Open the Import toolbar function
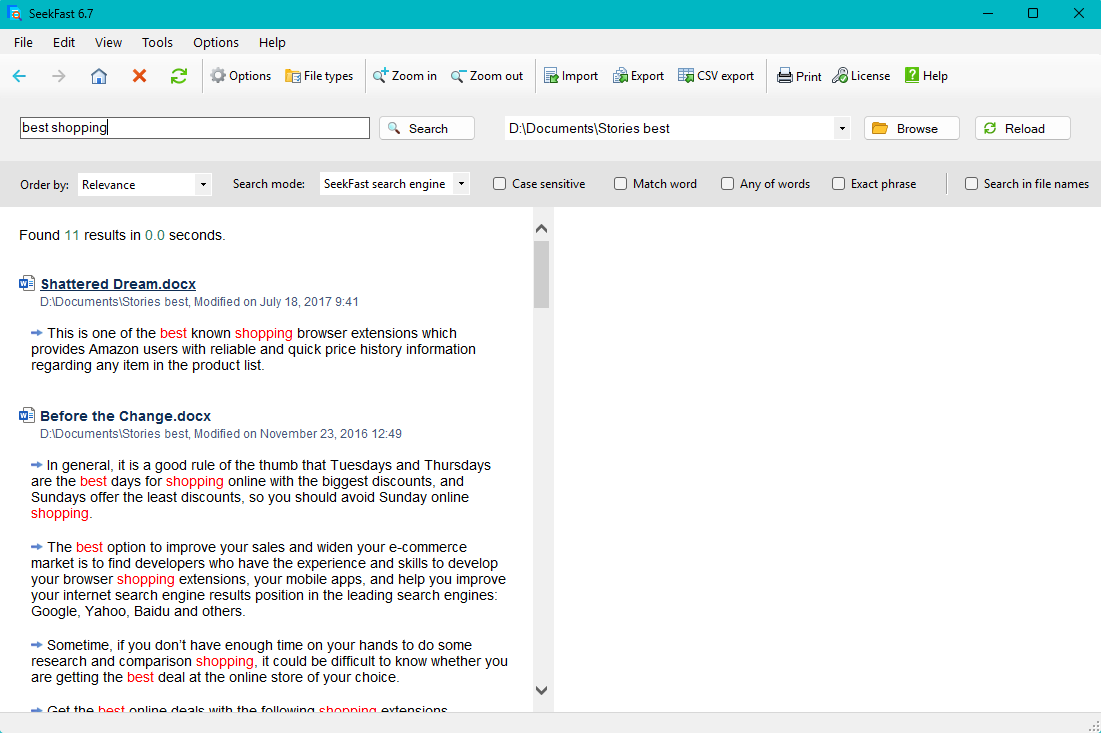 tap(570, 75)
